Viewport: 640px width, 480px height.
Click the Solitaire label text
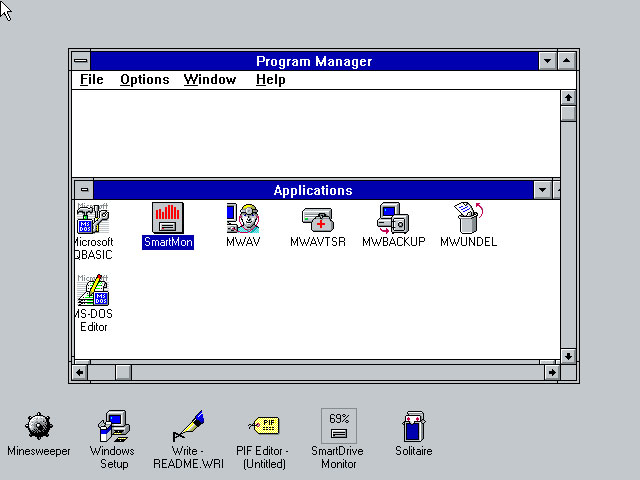coord(413,451)
